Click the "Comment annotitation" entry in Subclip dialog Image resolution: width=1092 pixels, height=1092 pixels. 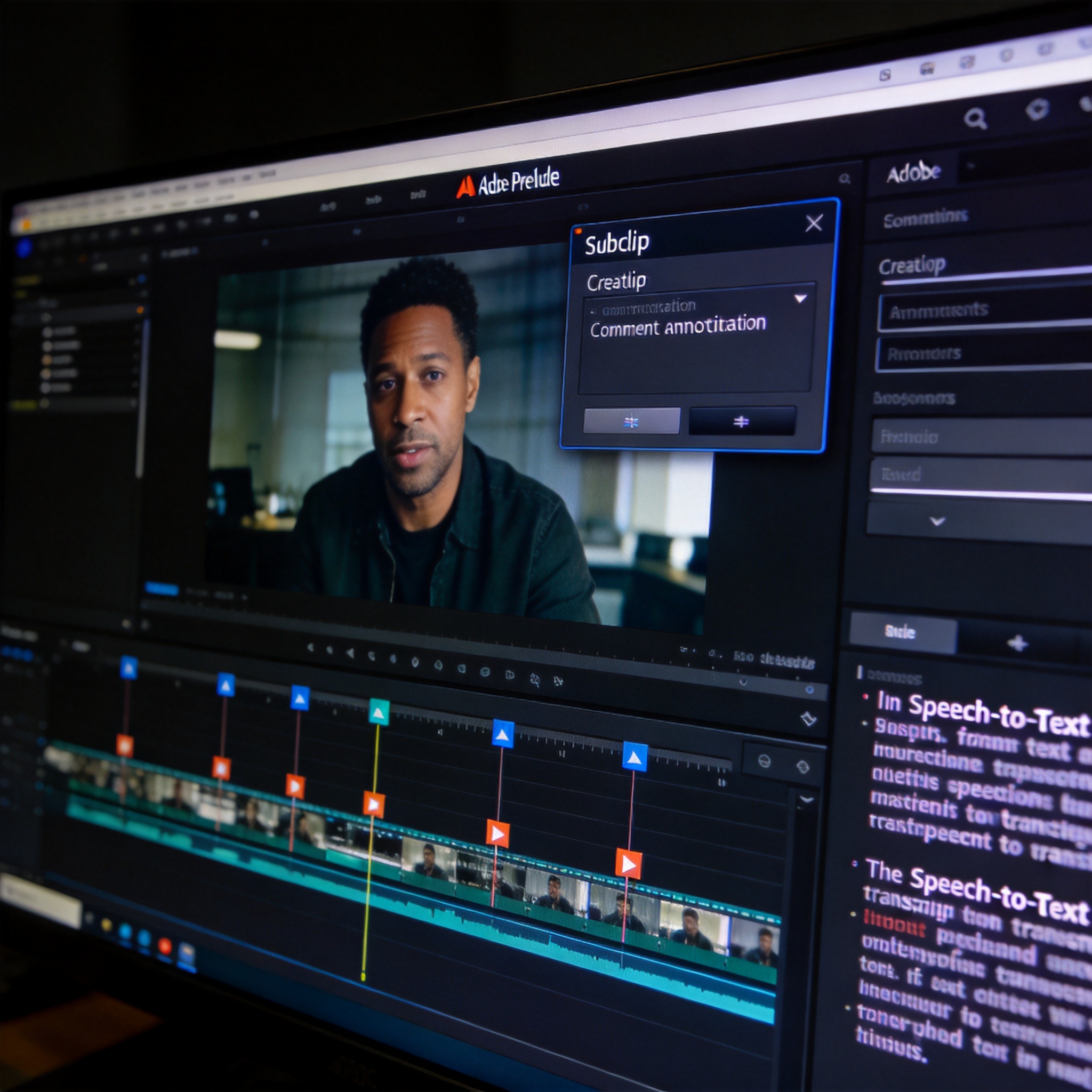point(678,326)
